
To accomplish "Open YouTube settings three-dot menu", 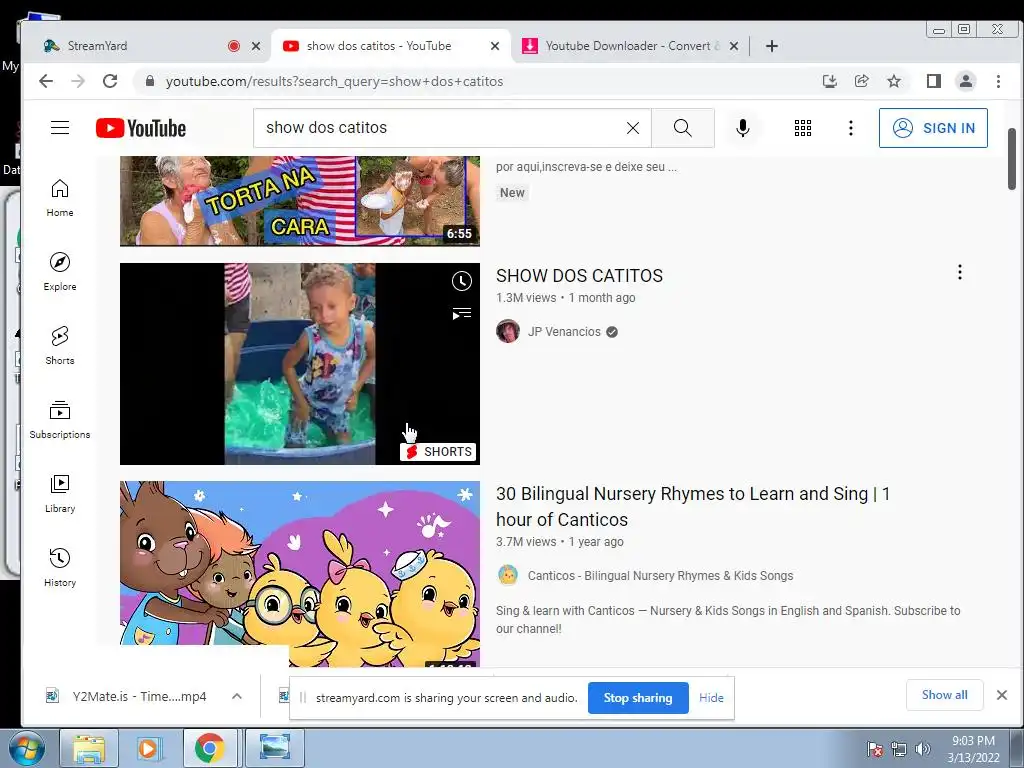I will (x=850, y=128).
